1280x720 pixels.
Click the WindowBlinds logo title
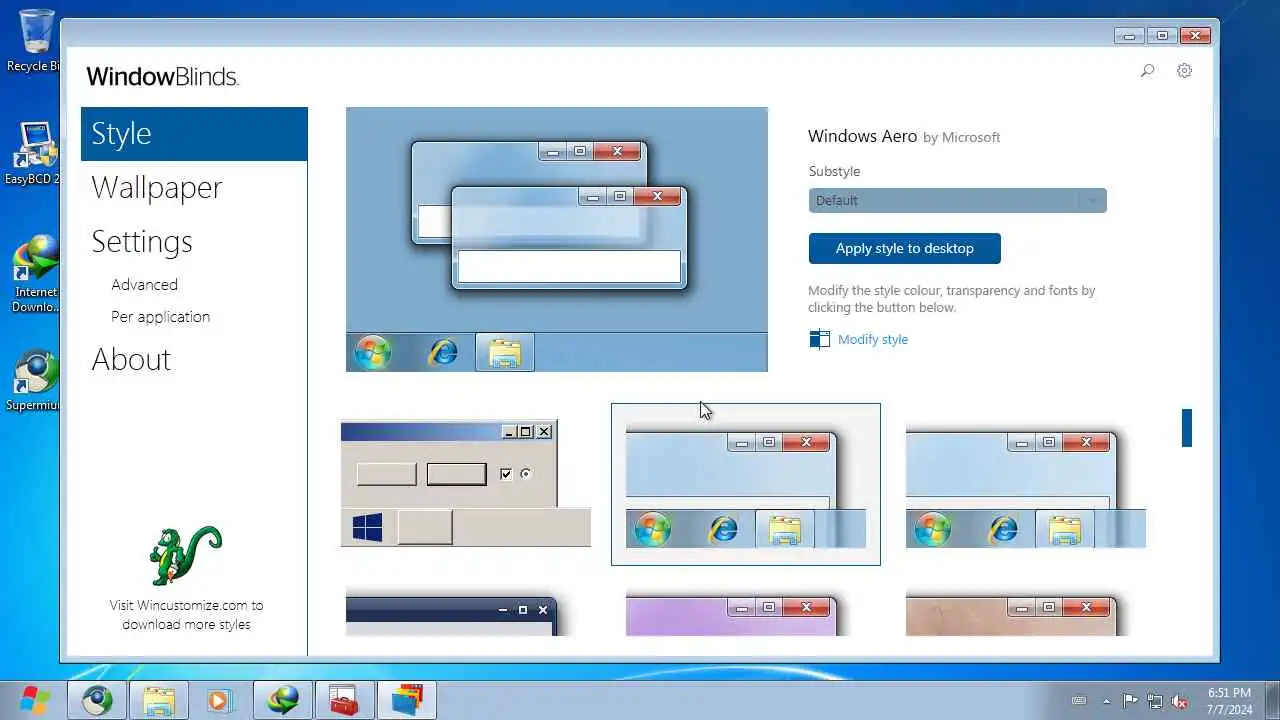point(162,76)
